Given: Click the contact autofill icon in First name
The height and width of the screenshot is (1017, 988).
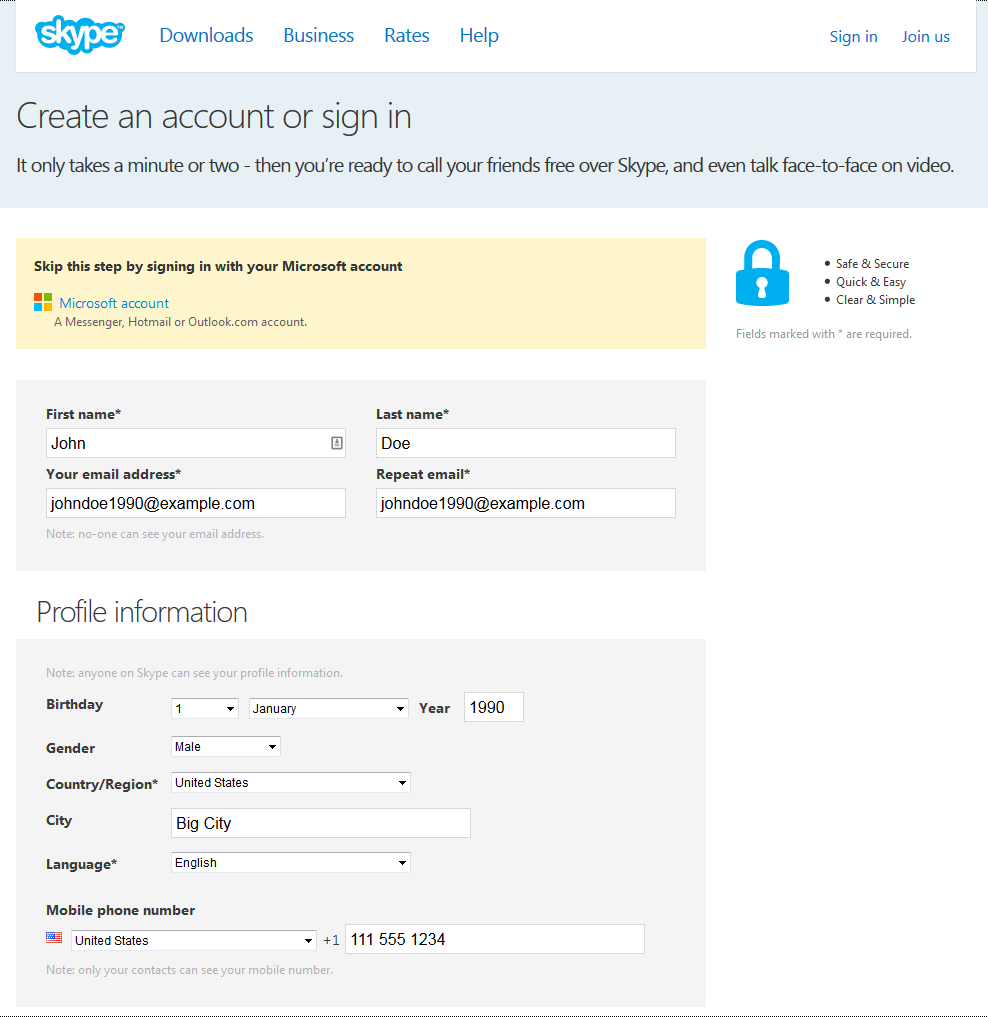Looking at the screenshot, I should pos(337,443).
